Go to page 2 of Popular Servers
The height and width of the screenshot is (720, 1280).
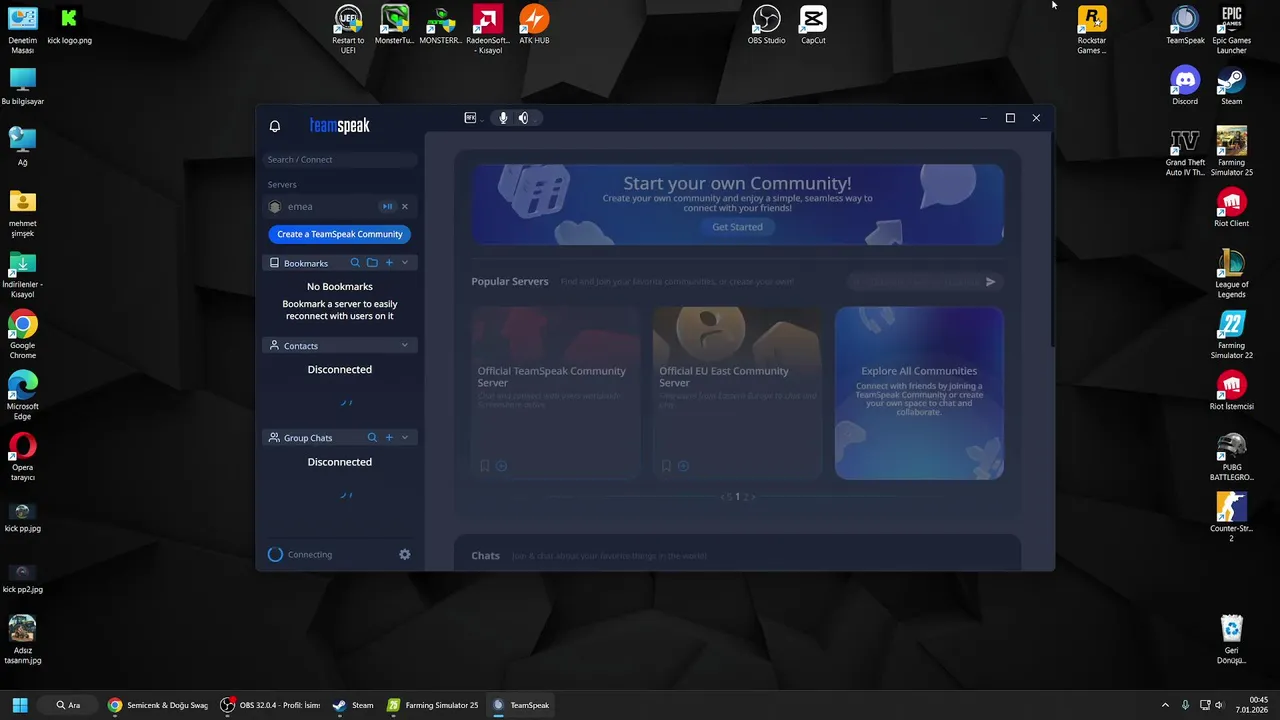pos(746,497)
